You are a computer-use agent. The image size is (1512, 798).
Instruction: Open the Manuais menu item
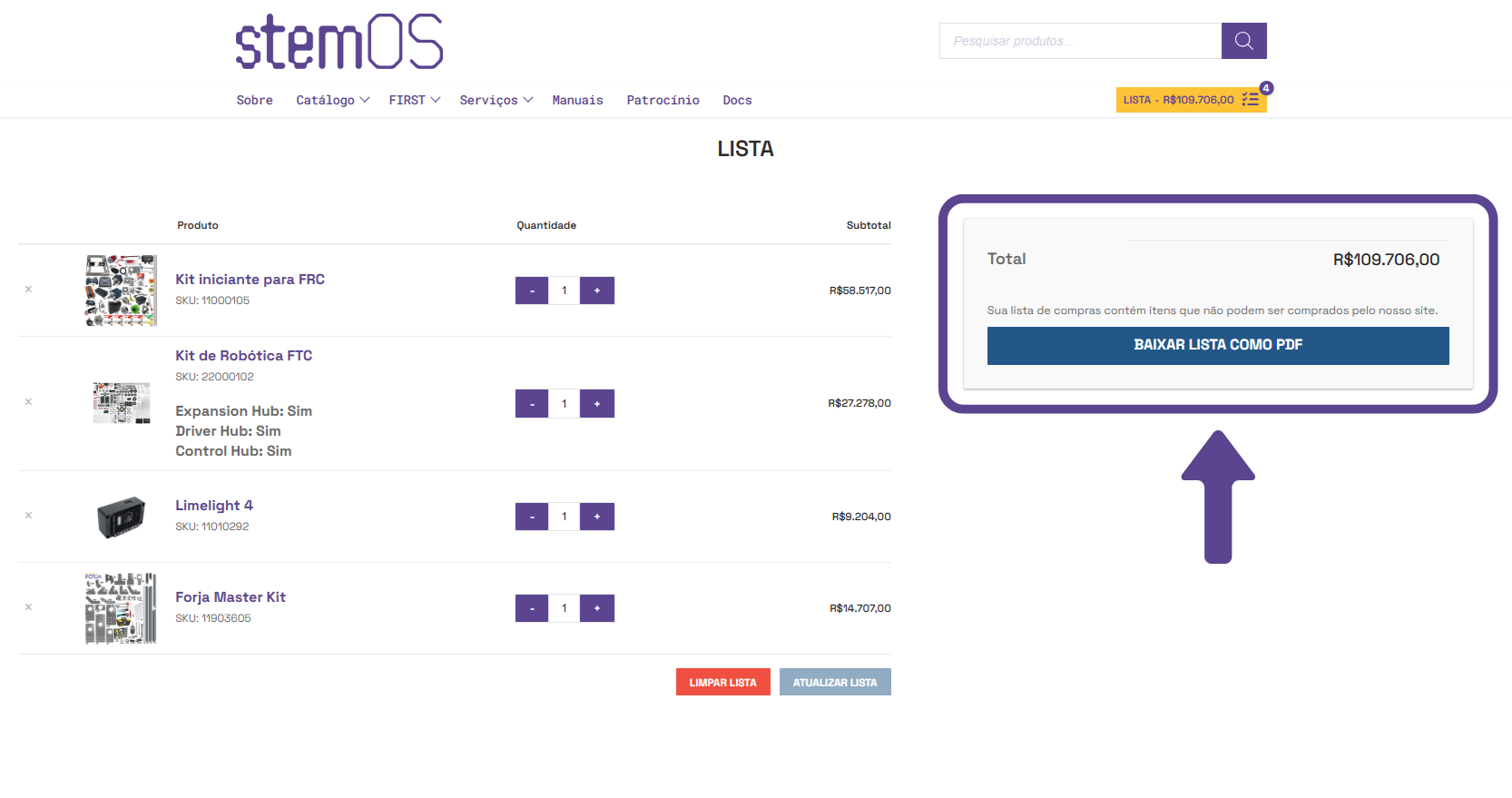[577, 100]
